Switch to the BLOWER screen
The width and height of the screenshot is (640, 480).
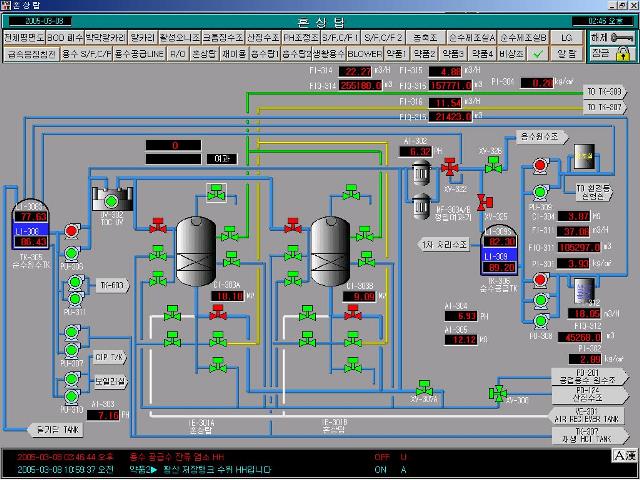pyautogui.click(x=365, y=53)
